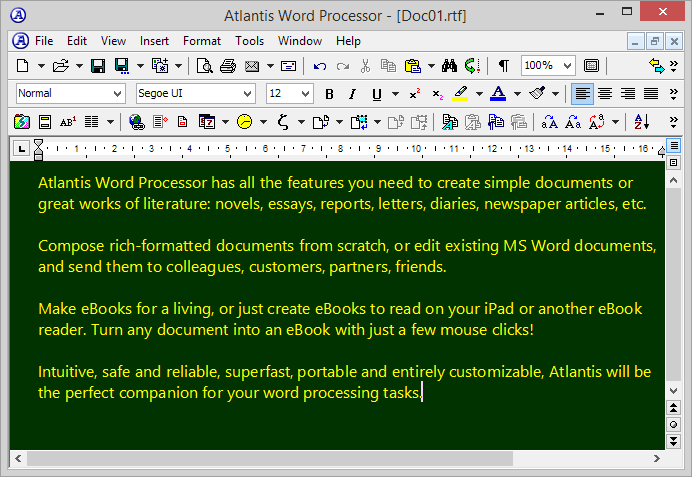Toggle Italic formatting
The height and width of the screenshot is (477, 692).
[352, 94]
